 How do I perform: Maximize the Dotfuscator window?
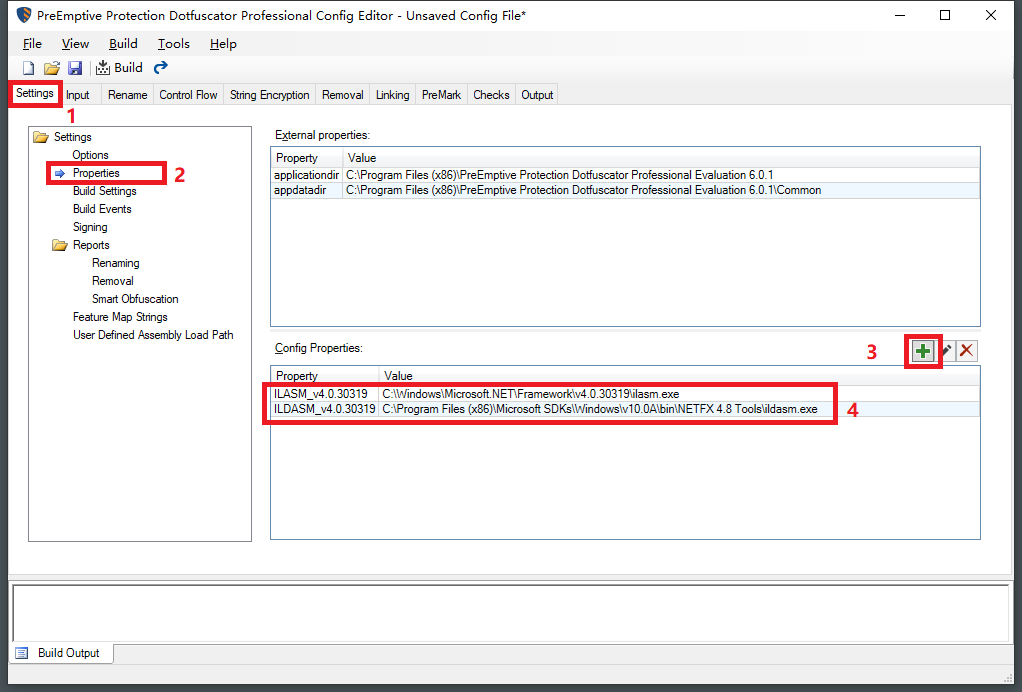pyautogui.click(x=945, y=15)
